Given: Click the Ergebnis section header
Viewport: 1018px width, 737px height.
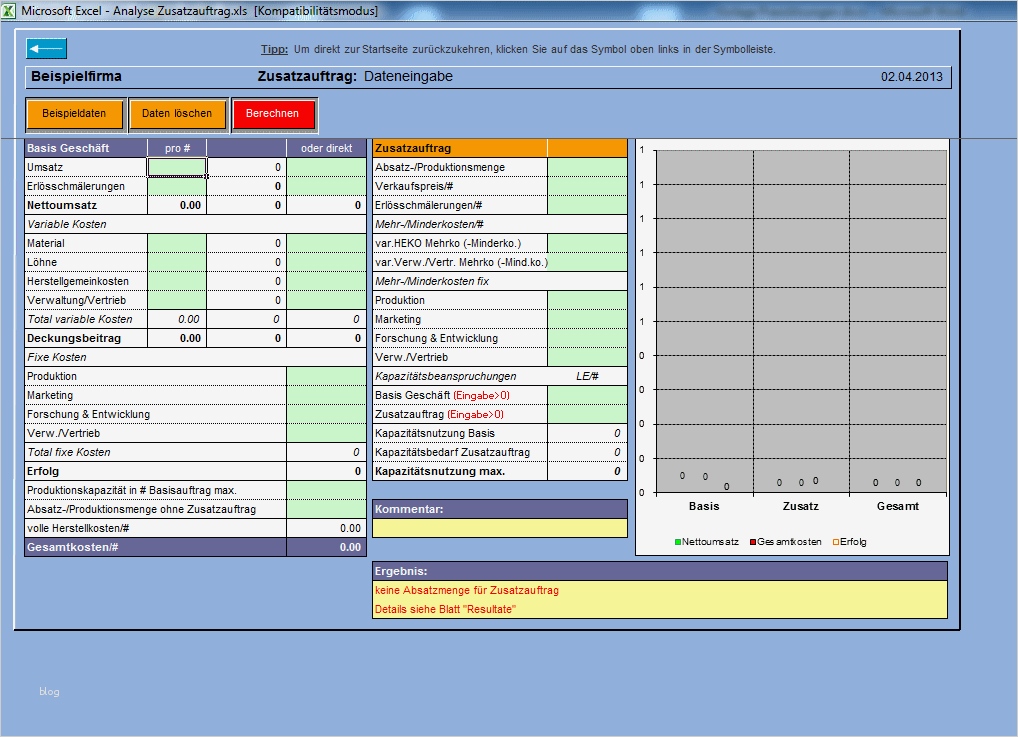Looking at the screenshot, I should [660, 571].
